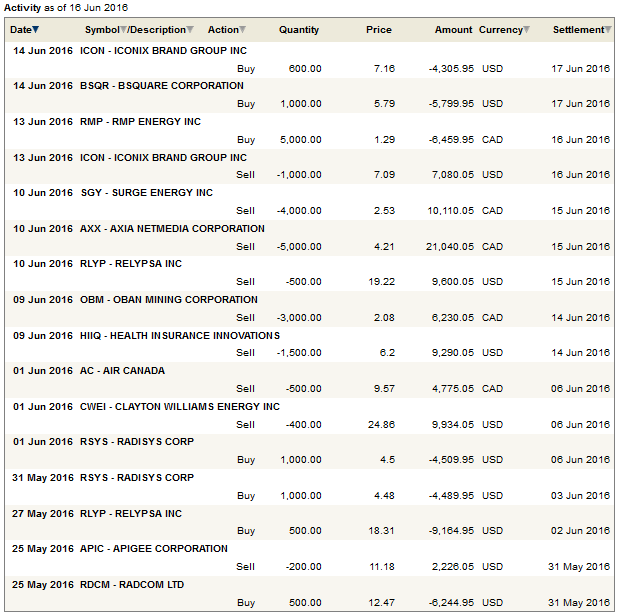
Task: Select the BSQR - BSQUARE CORPORATION row
Action: click(162, 86)
